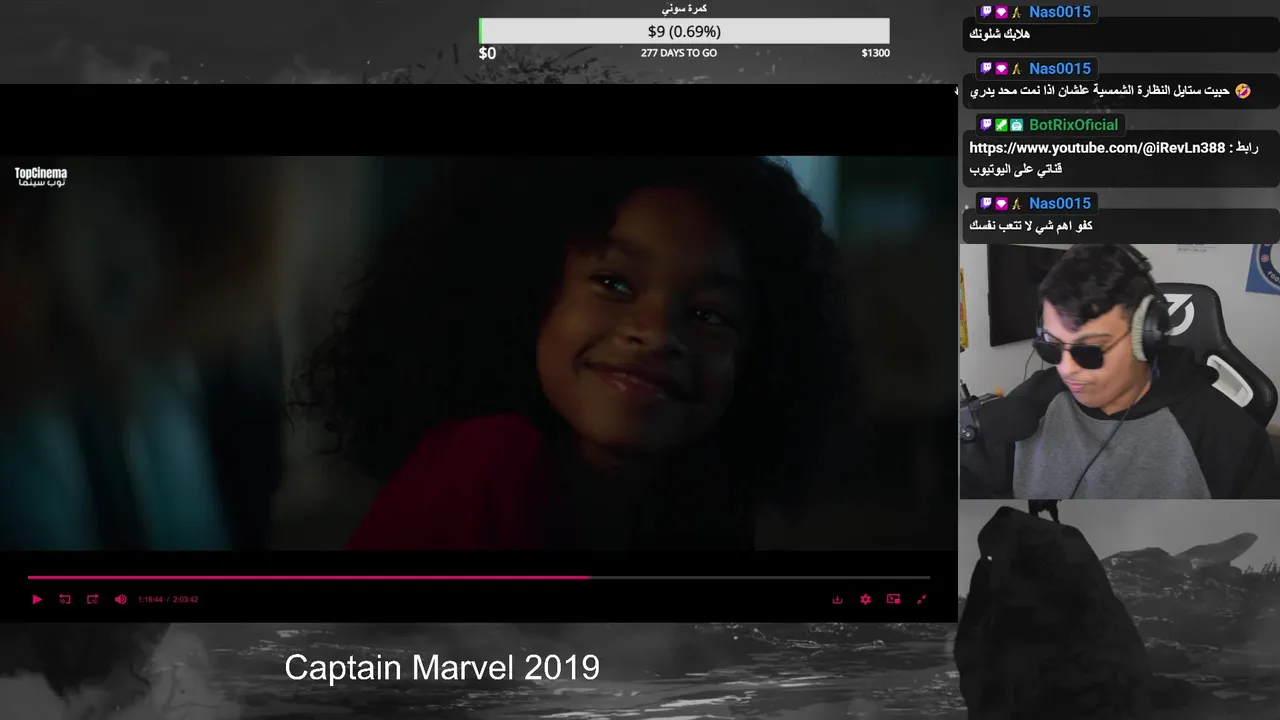Rewind the video using the backward-skip icon
The height and width of the screenshot is (720, 1280).
65,599
